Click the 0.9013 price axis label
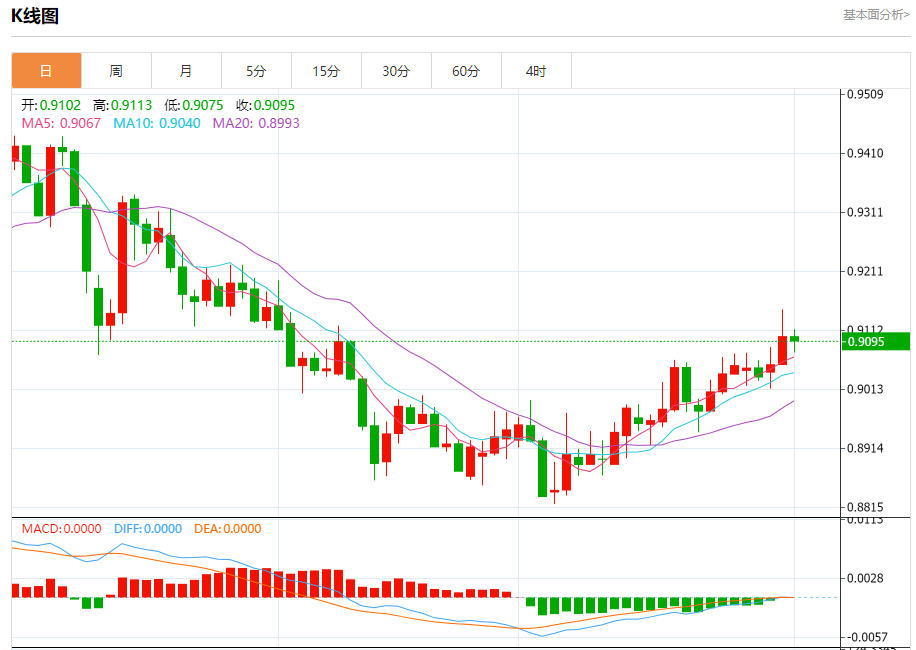 865,389
